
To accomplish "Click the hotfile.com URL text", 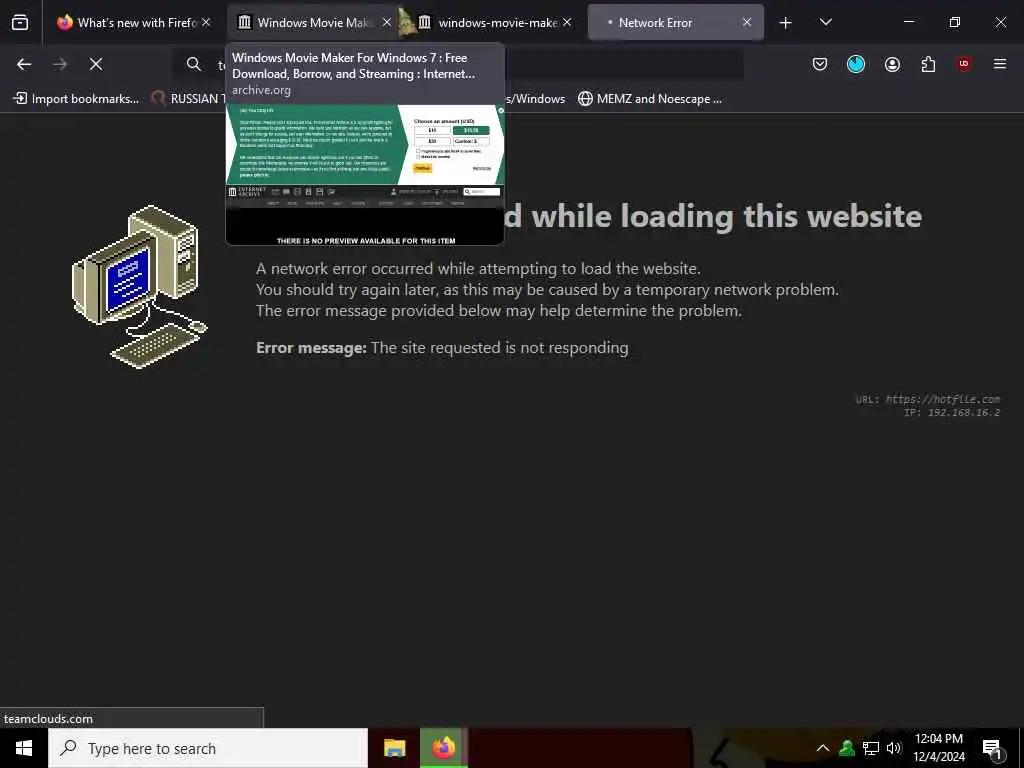I will 942,399.
